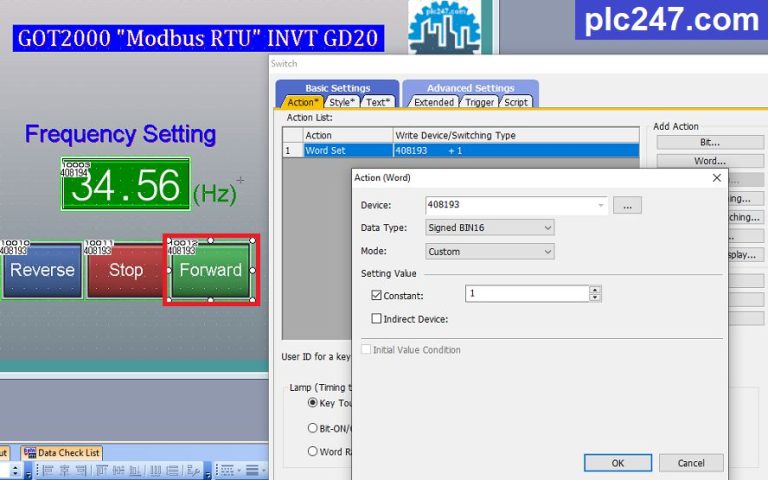Image resolution: width=768 pixels, height=480 pixels.
Task: Click OK in the Action (Word) dialog
Action: pos(618,463)
